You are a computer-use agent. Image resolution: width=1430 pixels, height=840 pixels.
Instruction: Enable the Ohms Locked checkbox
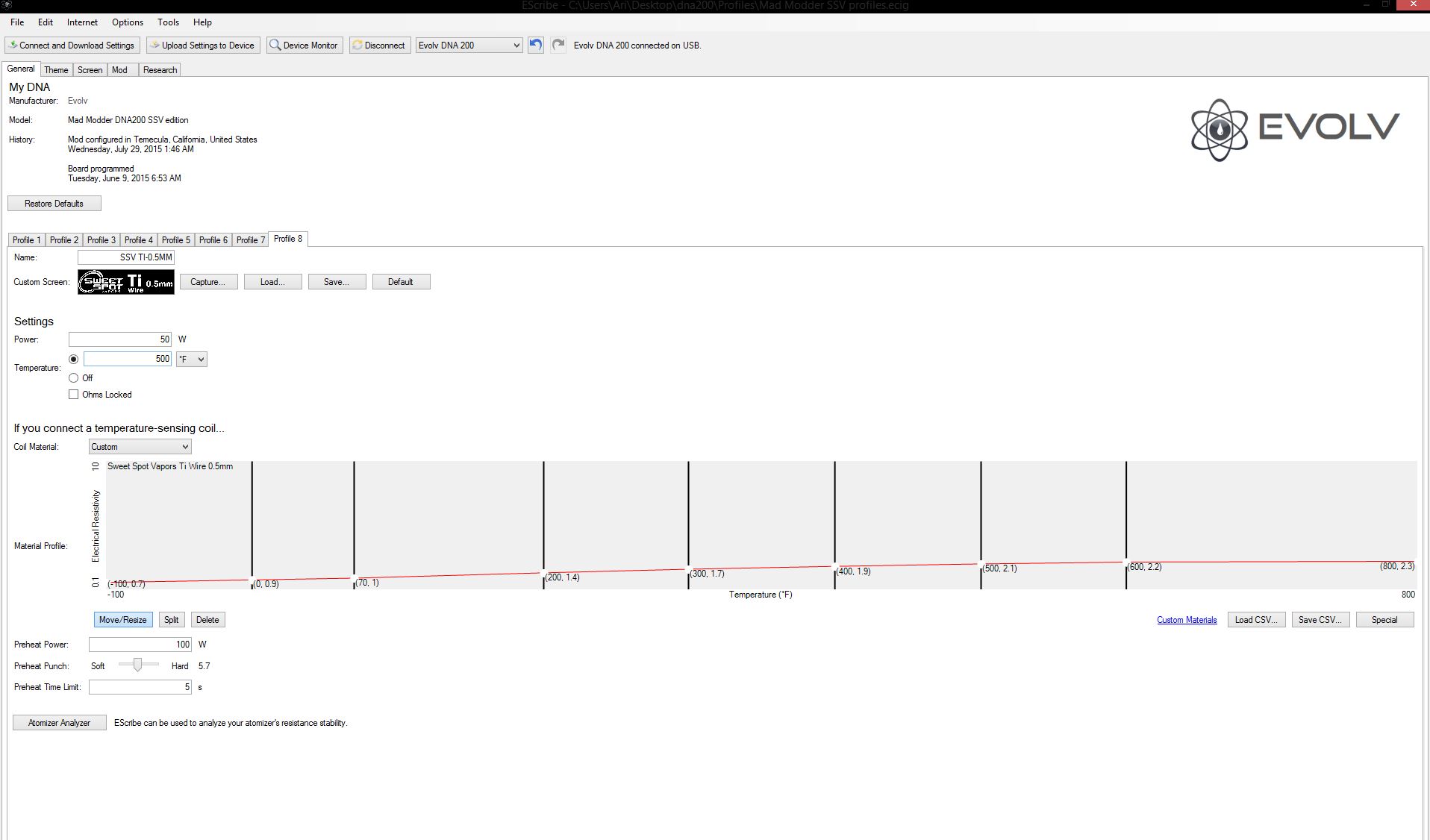[73, 395]
